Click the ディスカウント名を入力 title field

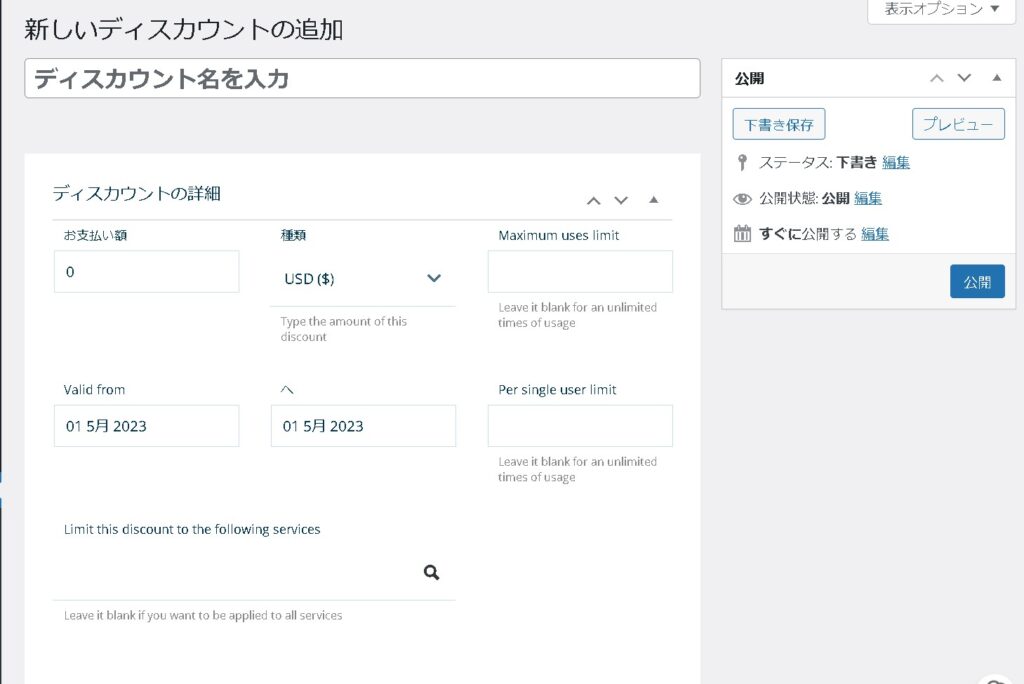pos(362,79)
